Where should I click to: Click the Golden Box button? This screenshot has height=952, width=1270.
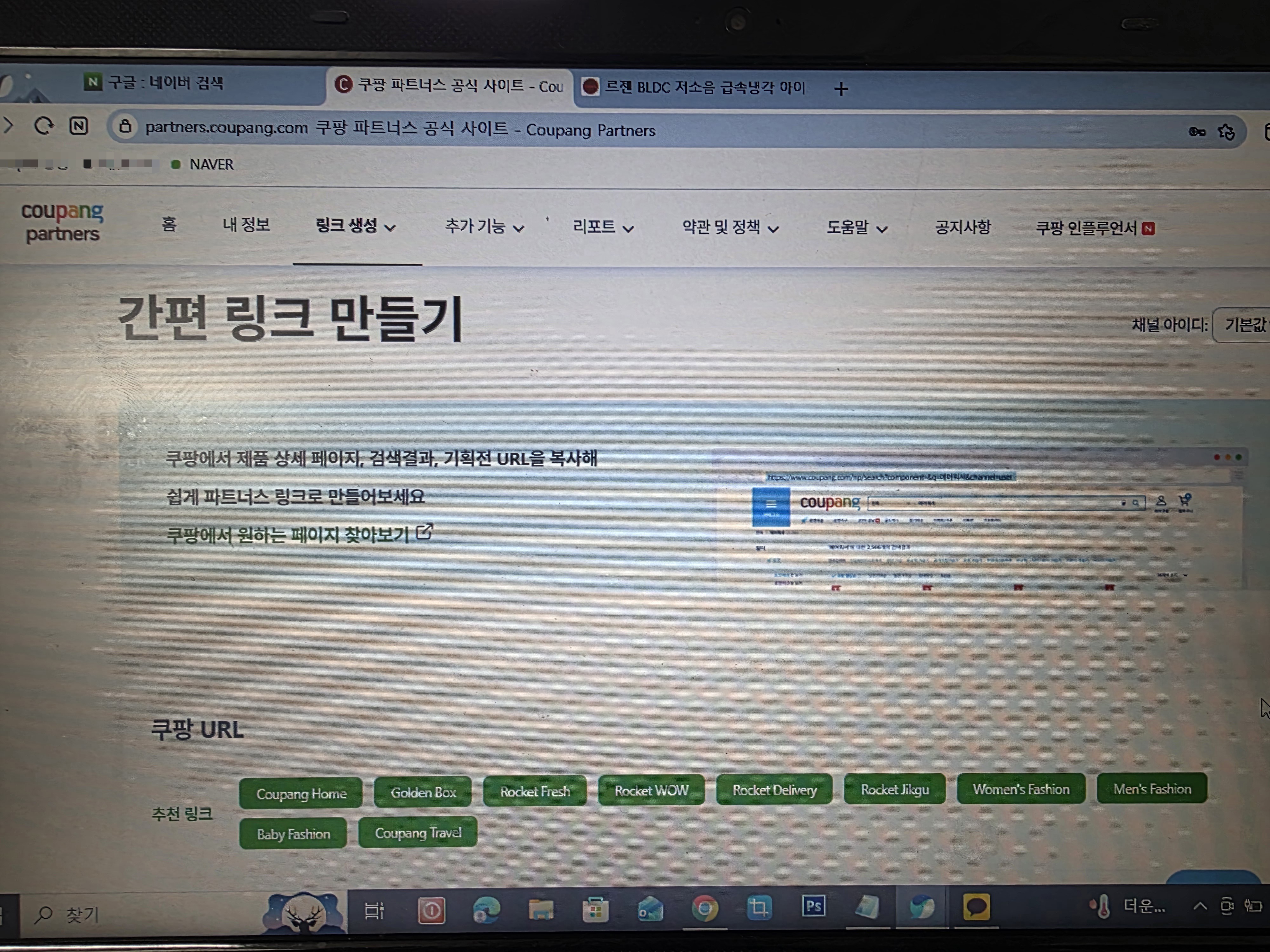423,792
